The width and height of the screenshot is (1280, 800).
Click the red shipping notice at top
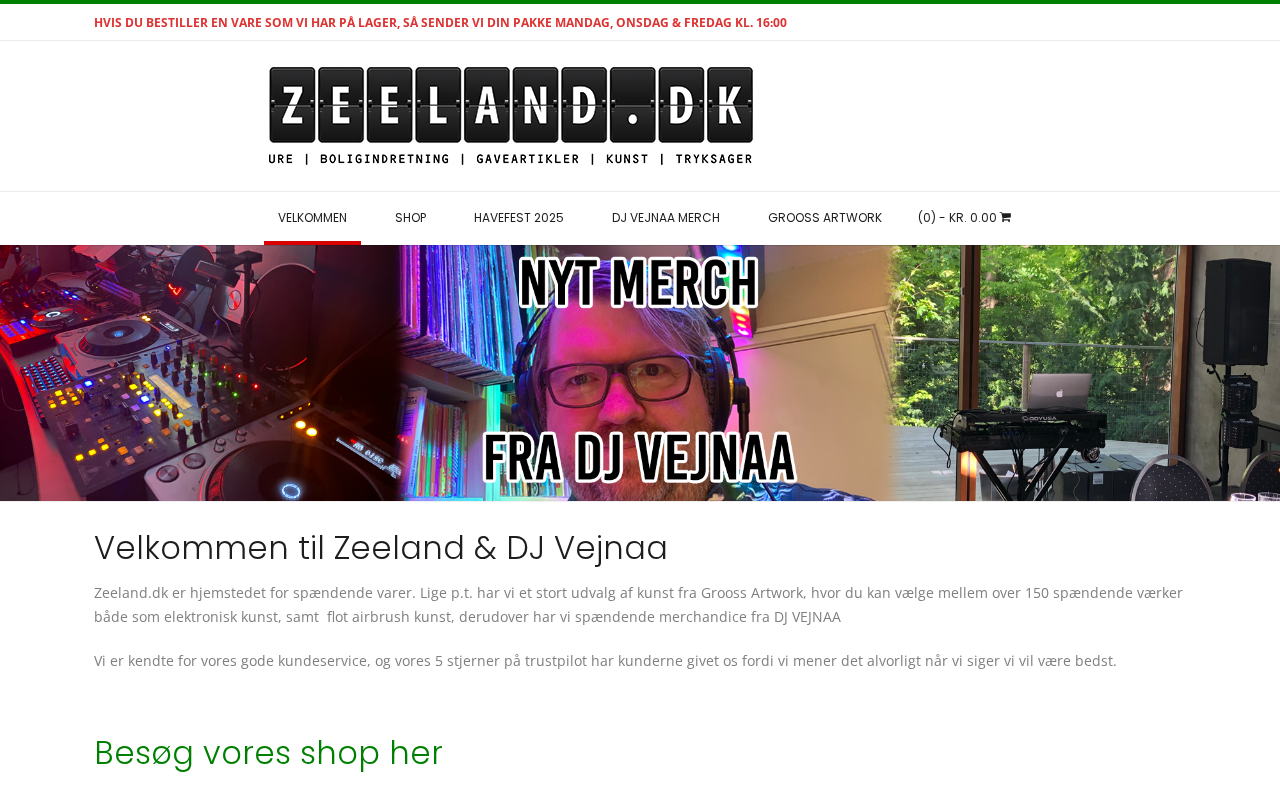(x=440, y=22)
